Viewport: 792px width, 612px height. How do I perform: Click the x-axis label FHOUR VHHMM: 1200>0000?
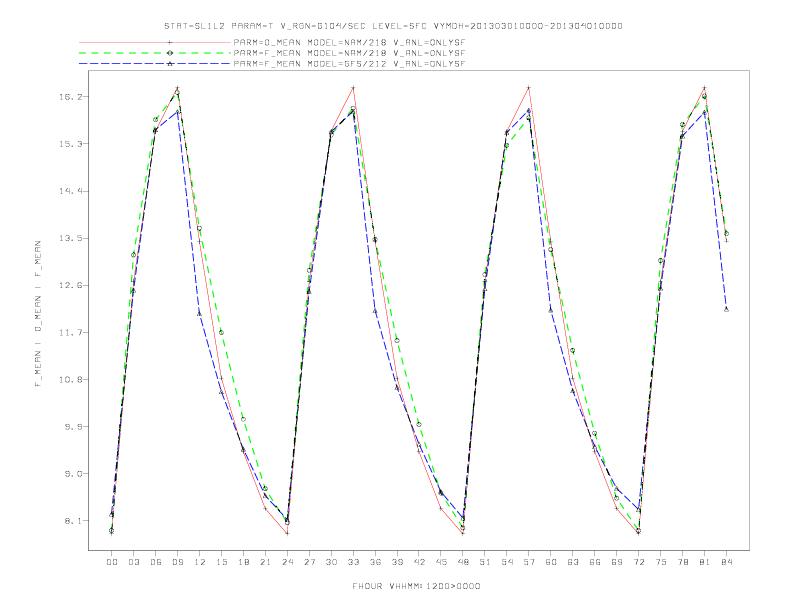point(416,586)
